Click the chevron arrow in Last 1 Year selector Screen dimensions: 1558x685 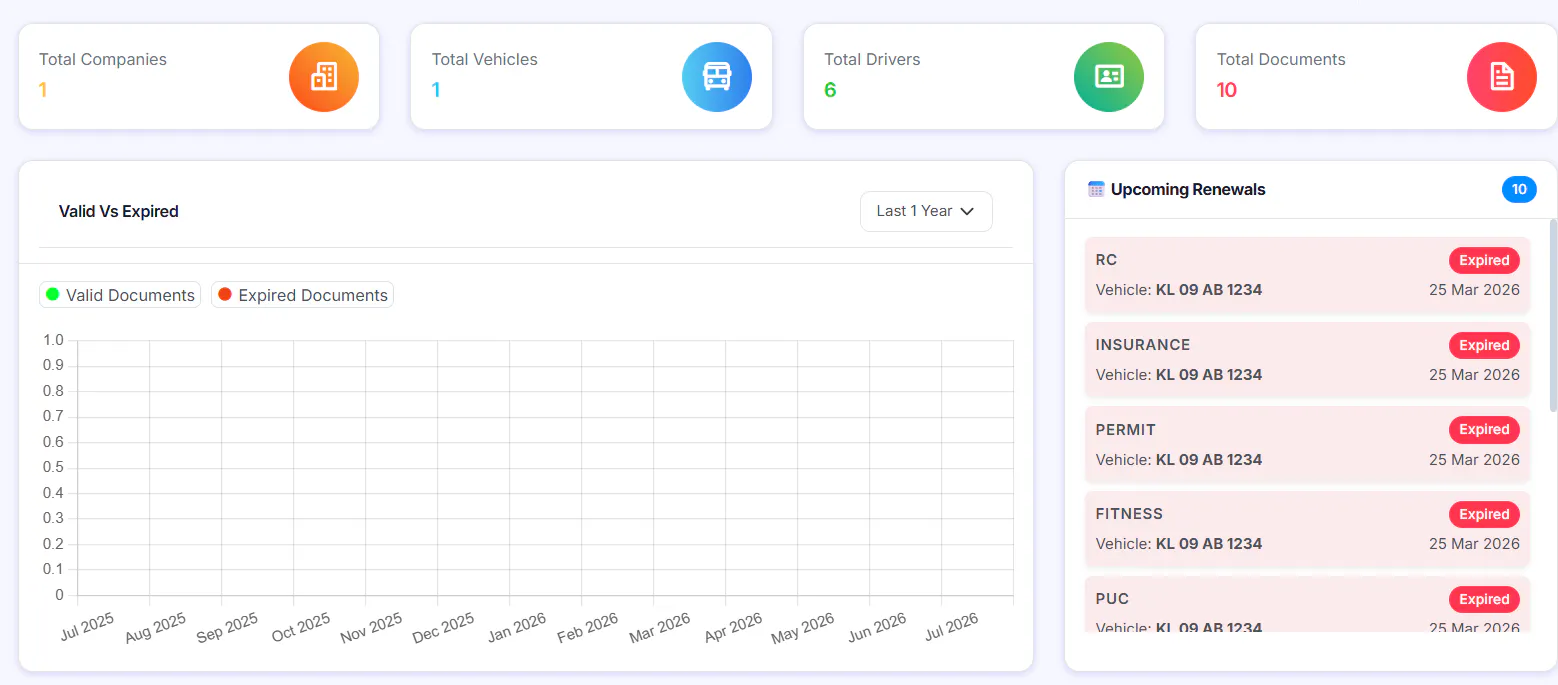967,211
